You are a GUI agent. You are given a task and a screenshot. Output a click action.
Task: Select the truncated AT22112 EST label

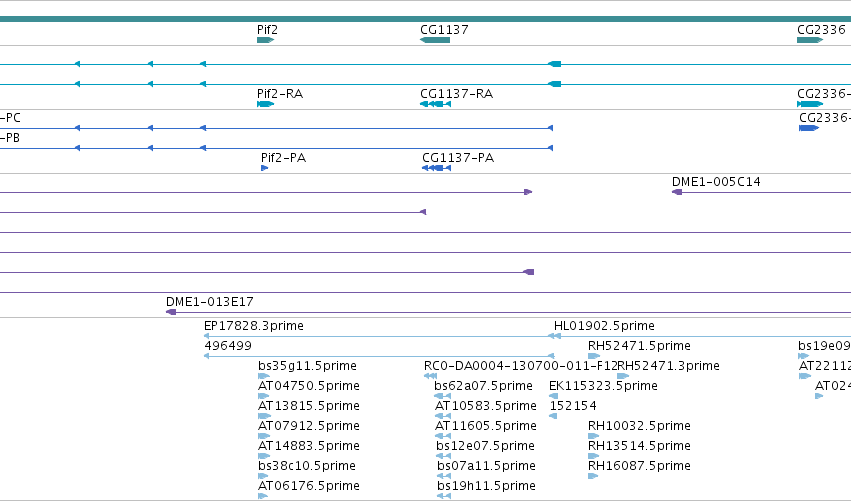coord(824,366)
